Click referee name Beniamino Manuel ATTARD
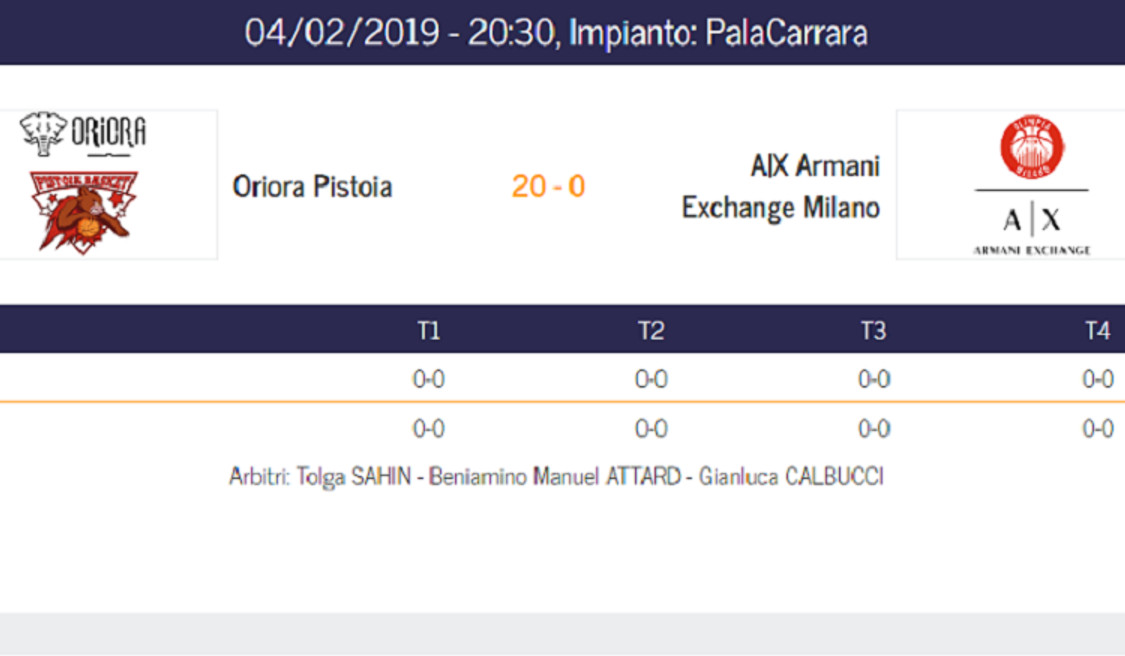The width and height of the screenshot is (1125, 656). (x=555, y=477)
